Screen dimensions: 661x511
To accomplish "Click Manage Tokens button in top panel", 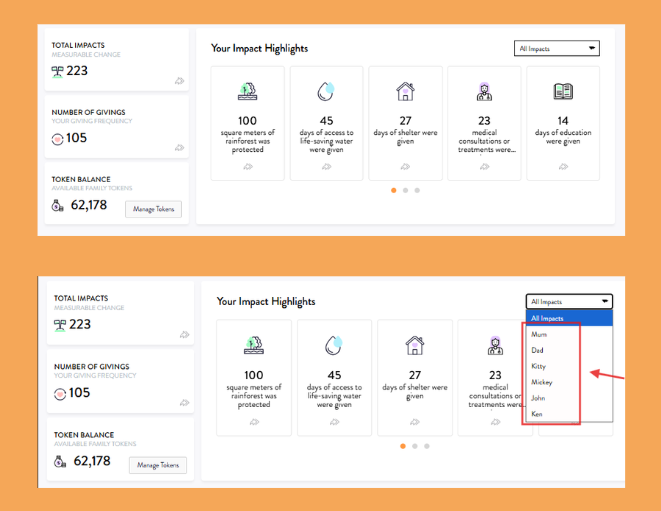I will [153, 209].
